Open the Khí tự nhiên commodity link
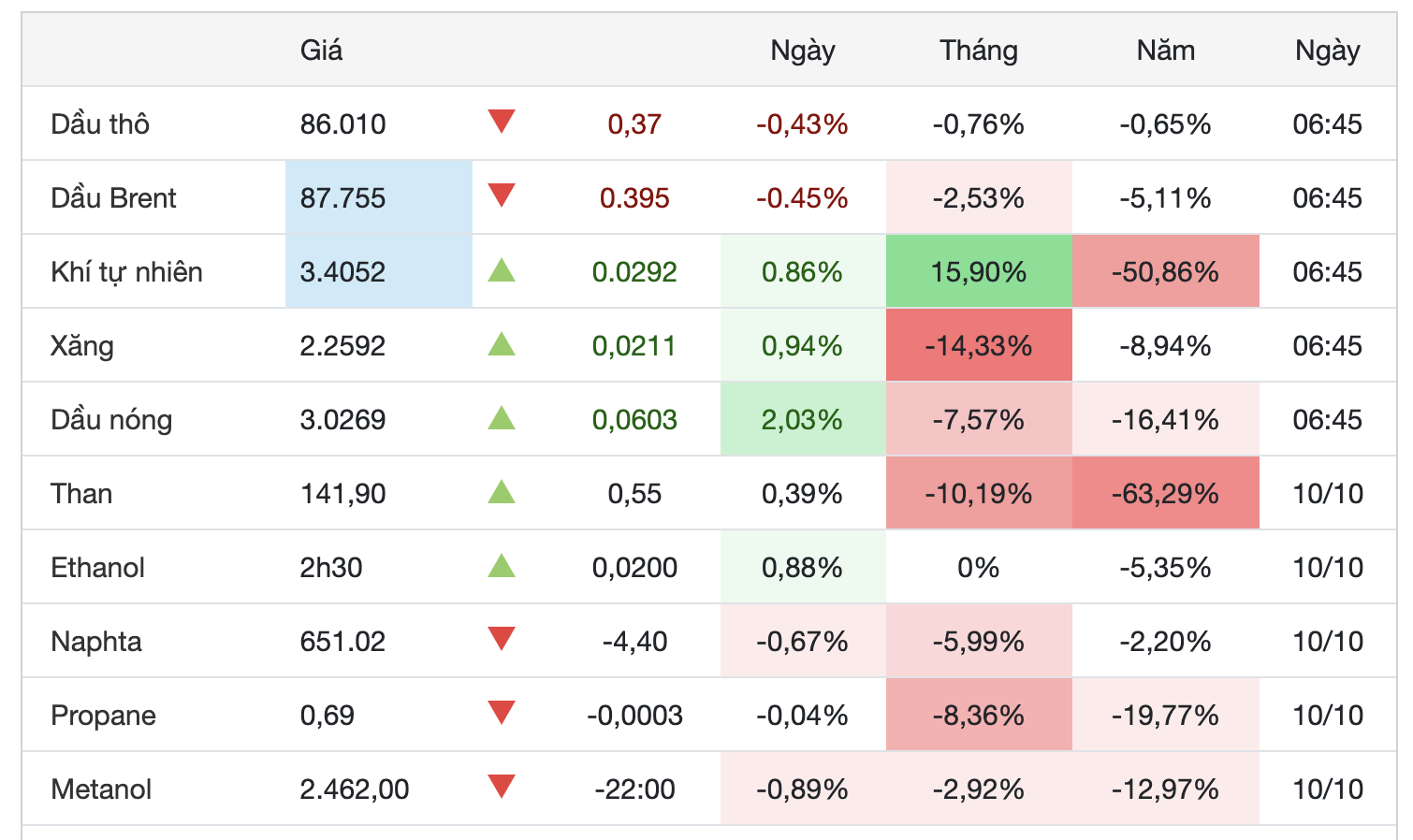1413x840 pixels. point(126,272)
